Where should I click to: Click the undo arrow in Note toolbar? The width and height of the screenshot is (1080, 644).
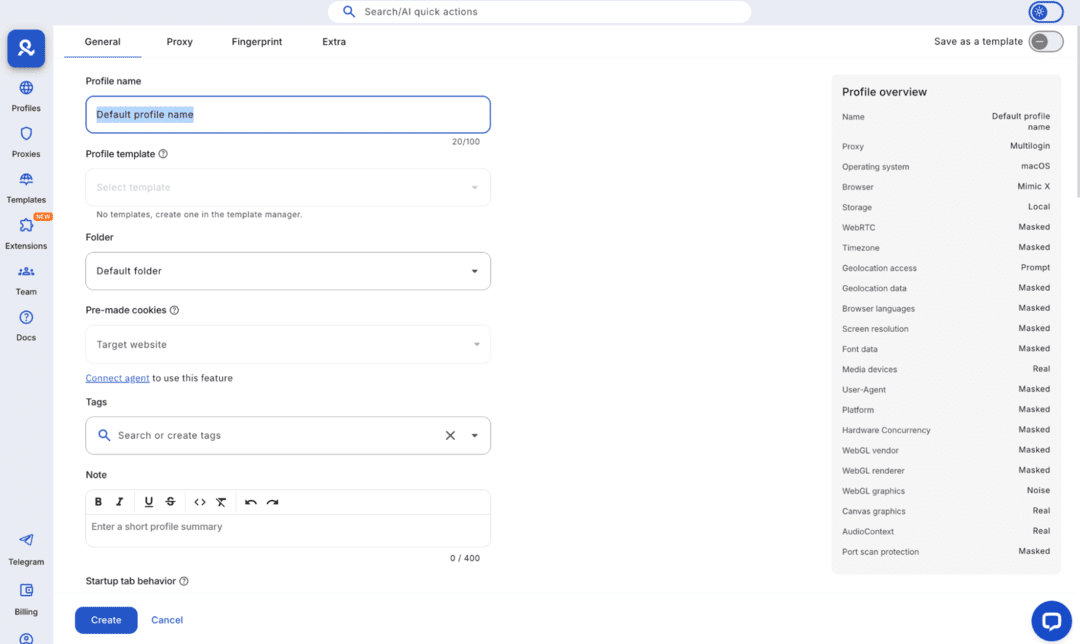[x=251, y=502]
